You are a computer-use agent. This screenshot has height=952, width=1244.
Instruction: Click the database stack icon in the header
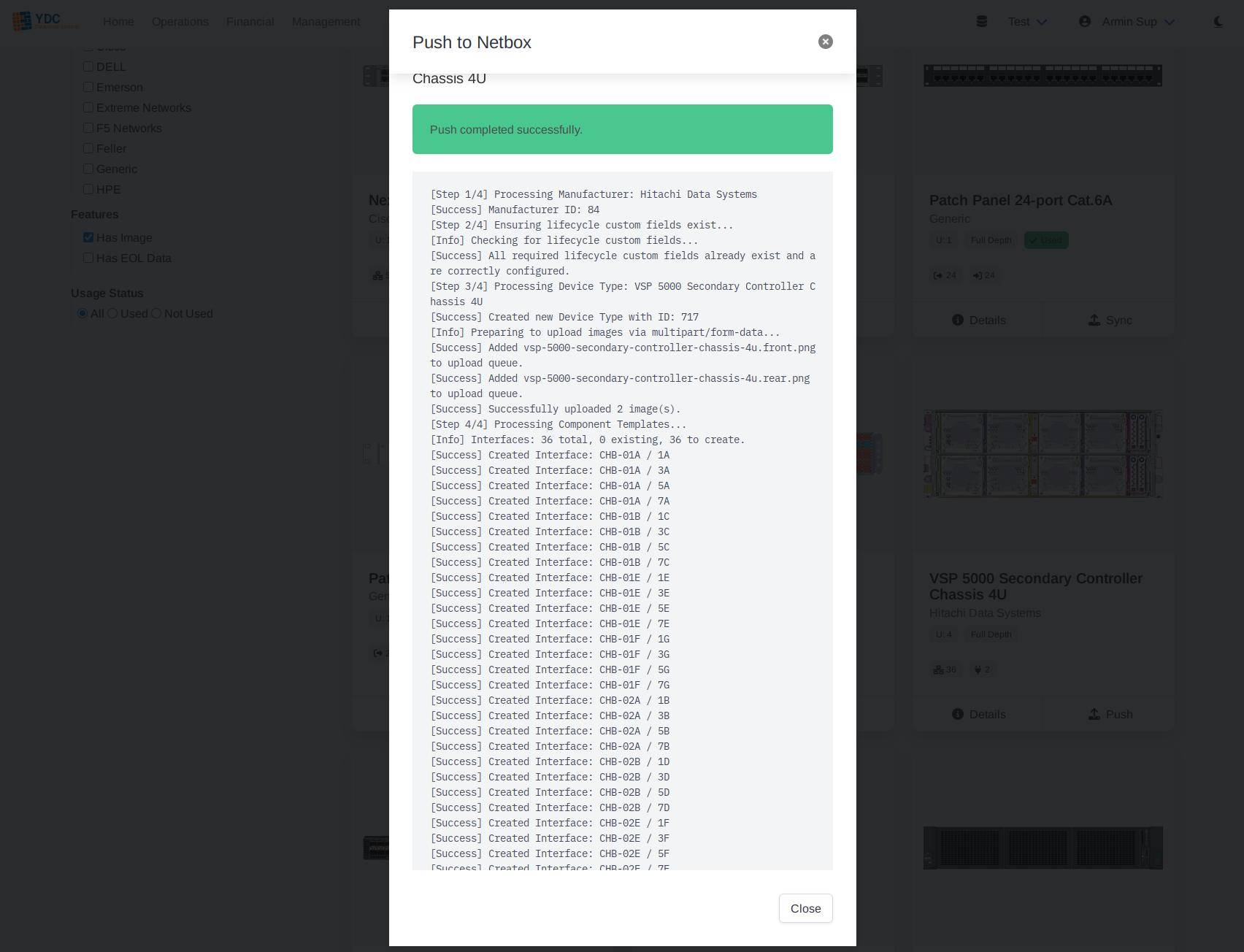pos(982,22)
